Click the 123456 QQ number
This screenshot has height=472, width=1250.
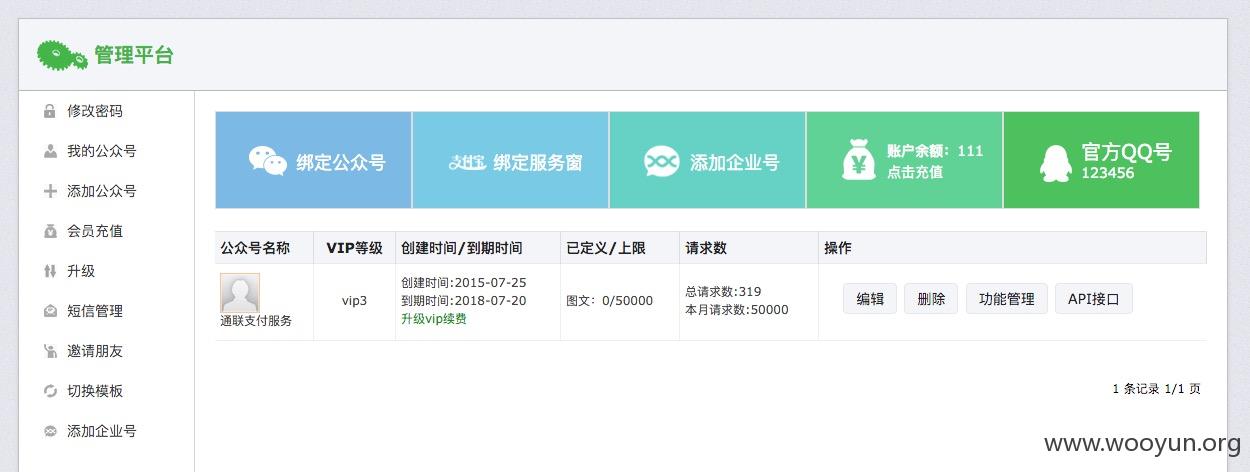(1108, 173)
